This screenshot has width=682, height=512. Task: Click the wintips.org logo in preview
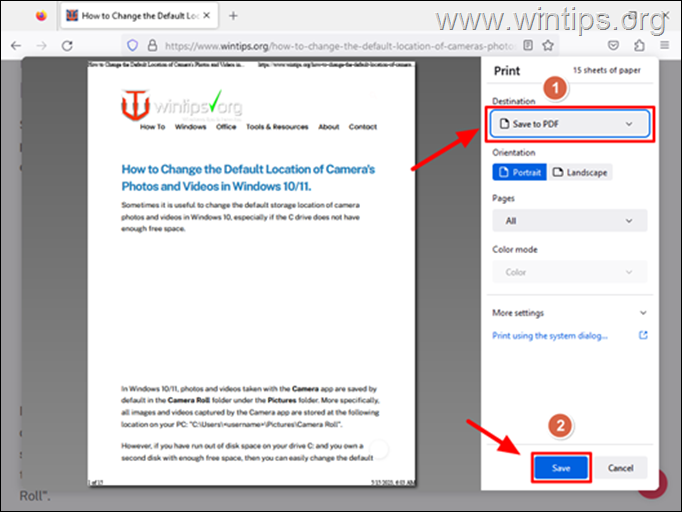[x=181, y=105]
